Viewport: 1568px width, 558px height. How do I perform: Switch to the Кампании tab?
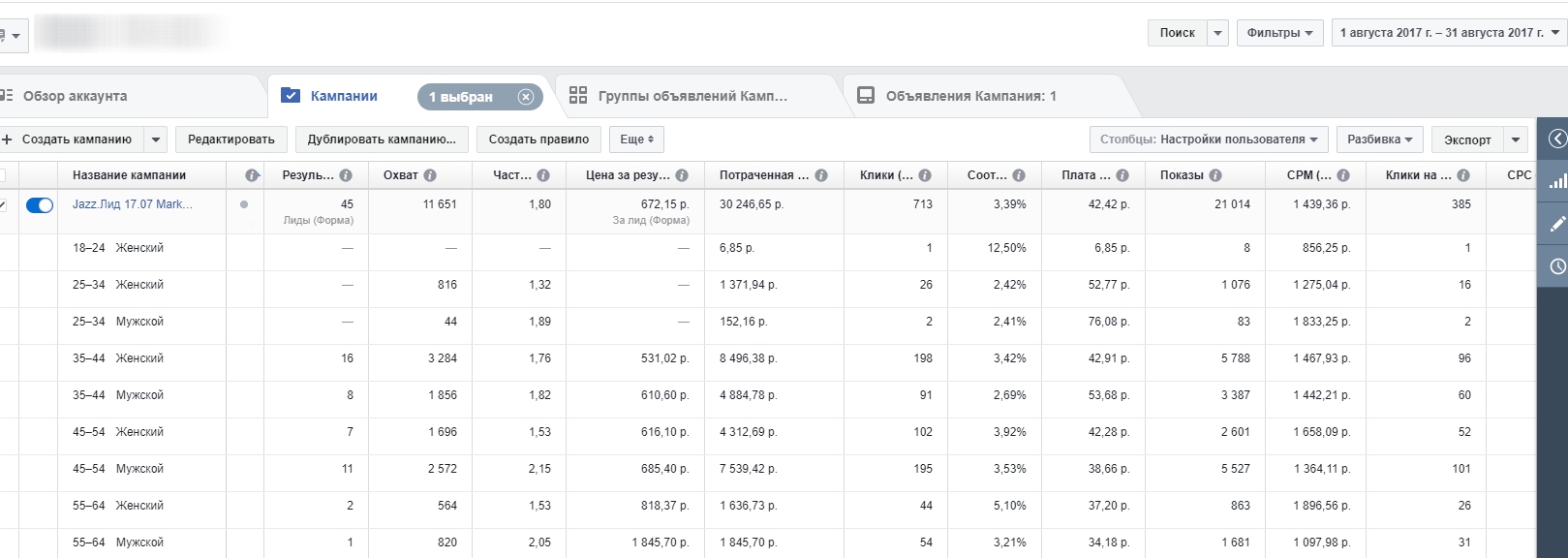coord(344,96)
